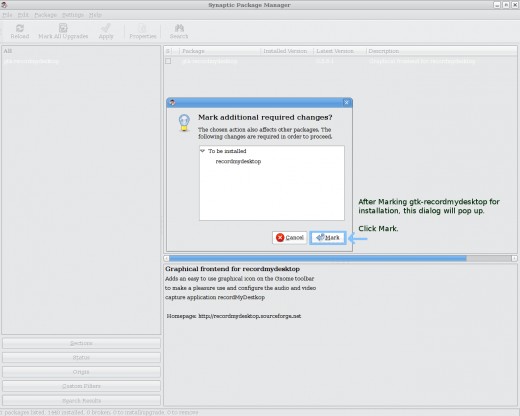
Task: Open the File menu
Action: click(7, 15)
